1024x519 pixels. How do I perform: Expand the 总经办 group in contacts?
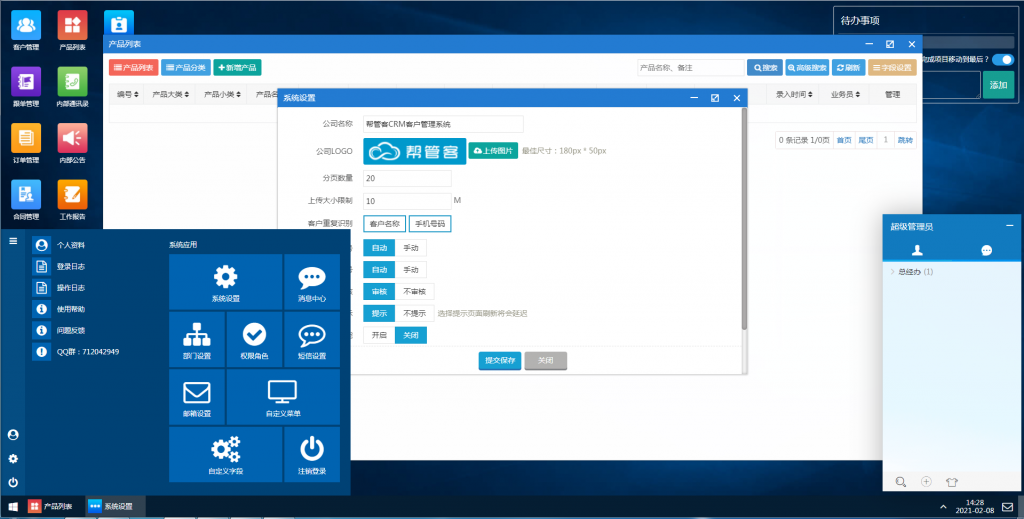click(x=892, y=272)
